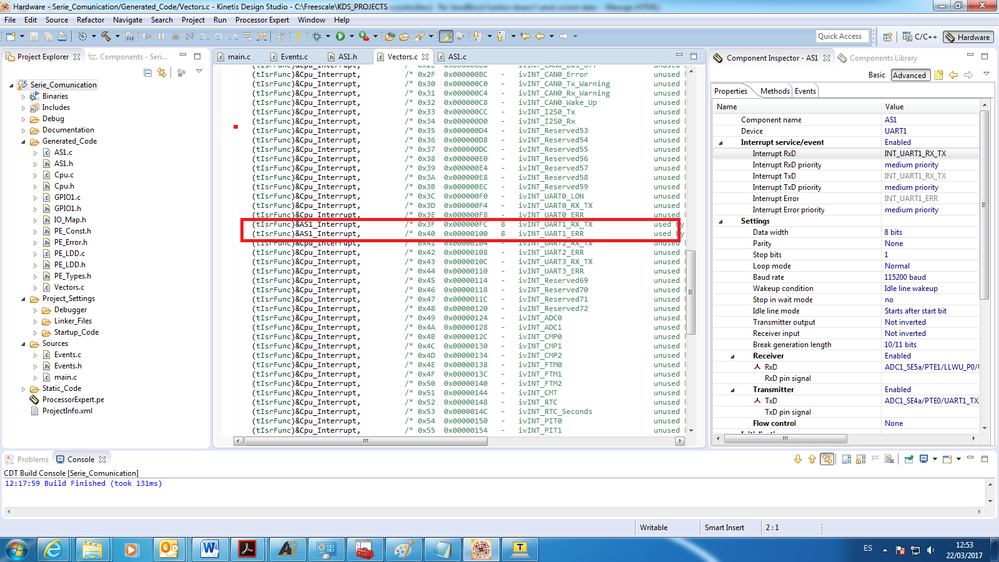Open the Methods tab in inspector
Image resolution: width=999 pixels, height=562 pixels.
click(774, 91)
